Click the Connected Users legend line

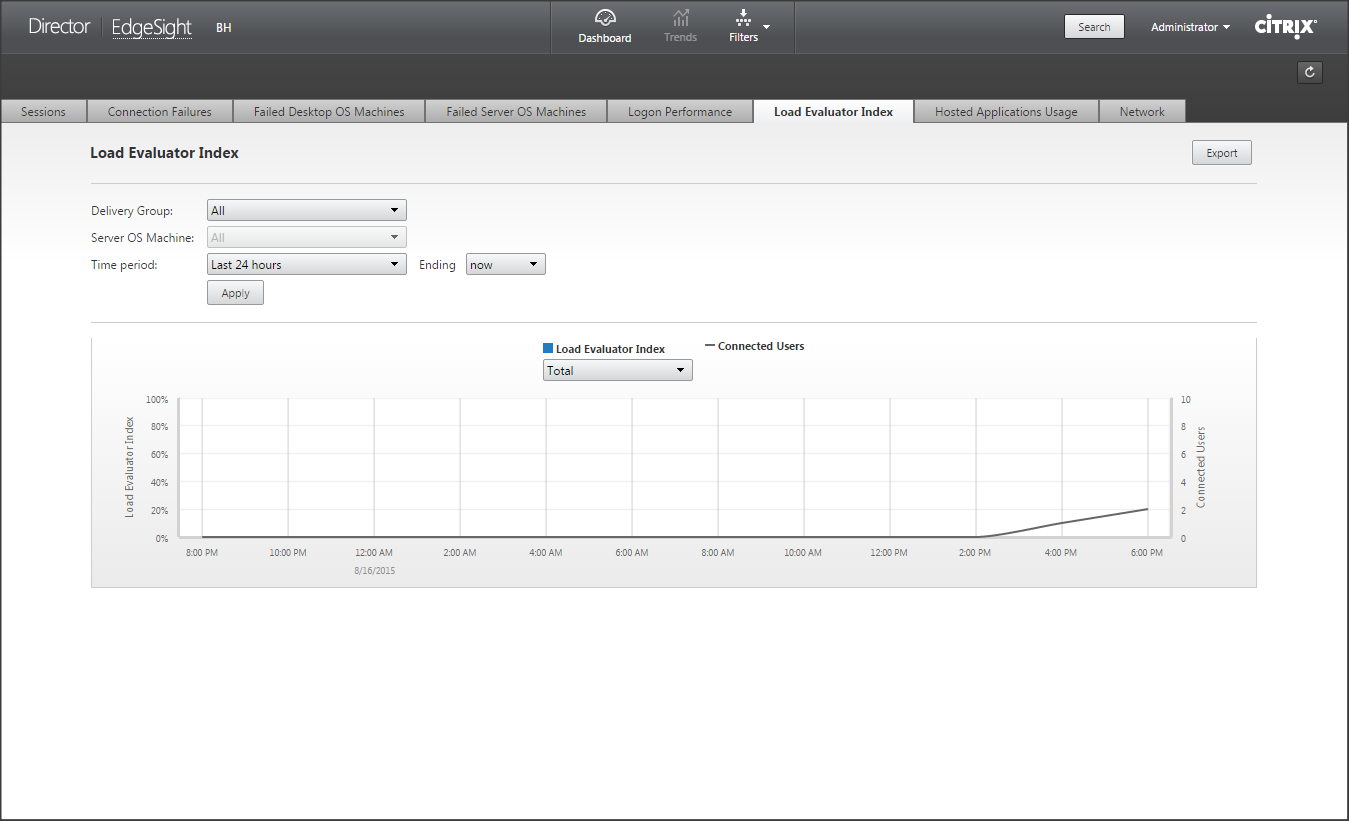(710, 346)
